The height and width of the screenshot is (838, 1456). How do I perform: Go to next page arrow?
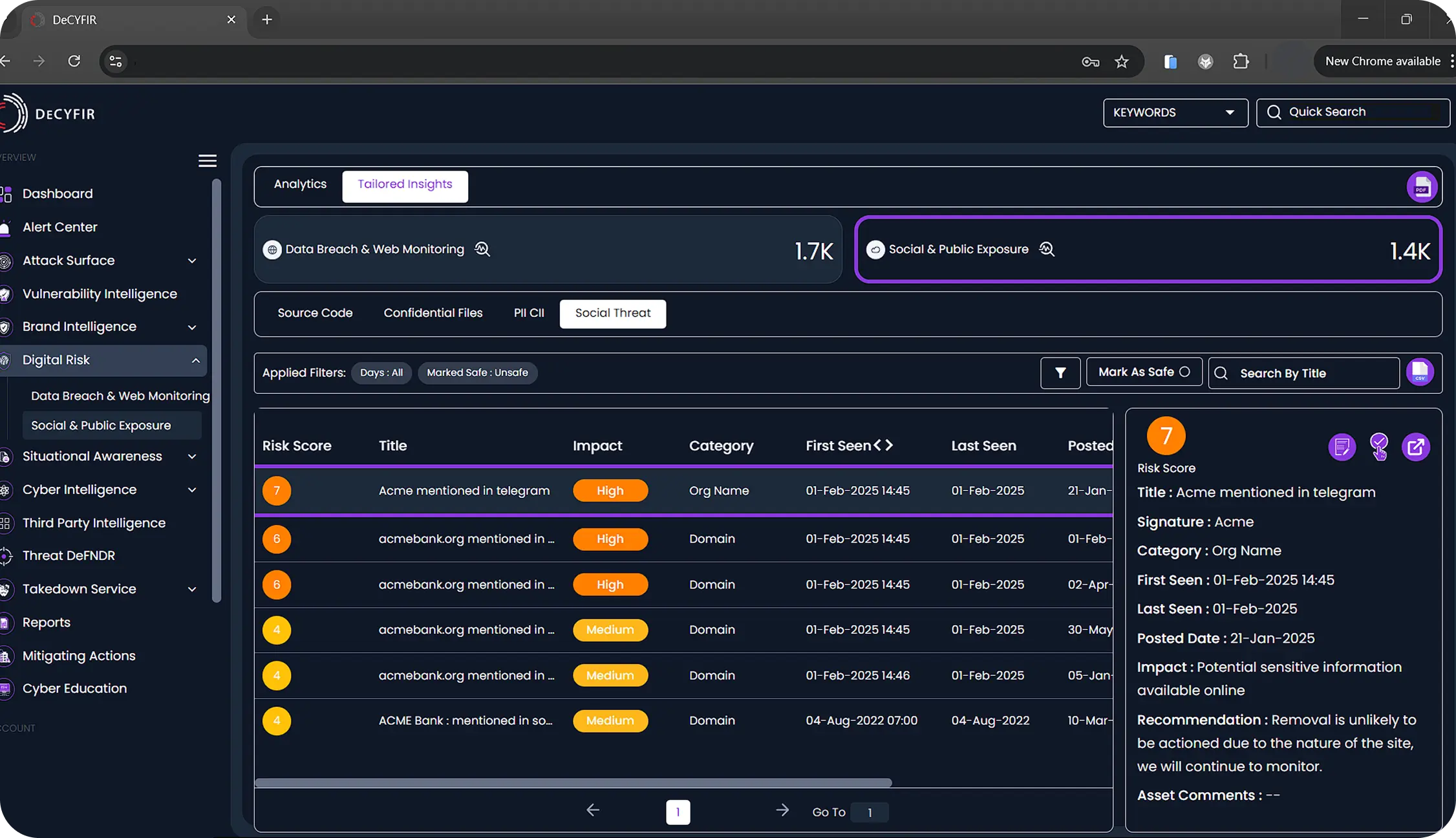click(782, 810)
